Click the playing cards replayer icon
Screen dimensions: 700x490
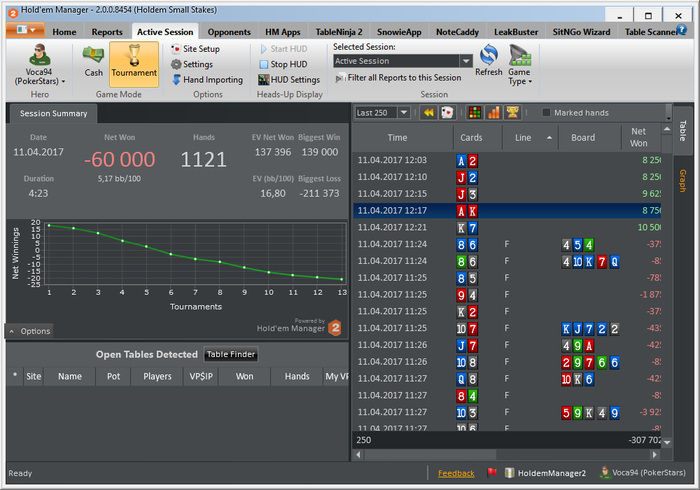(447, 112)
